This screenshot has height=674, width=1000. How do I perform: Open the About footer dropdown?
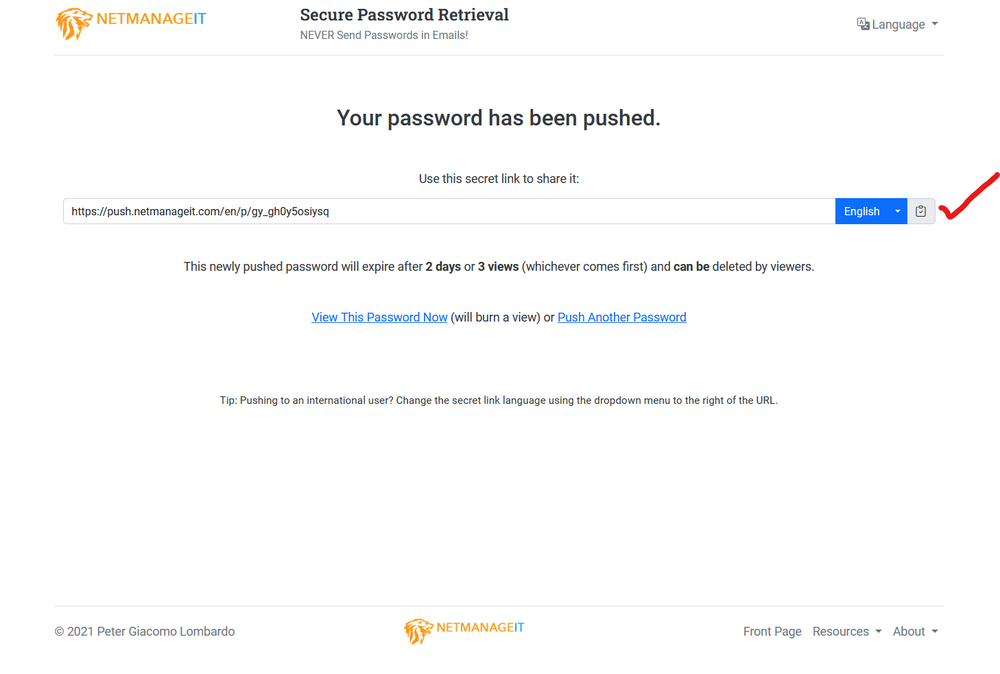pyautogui.click(x=915, y=631)
